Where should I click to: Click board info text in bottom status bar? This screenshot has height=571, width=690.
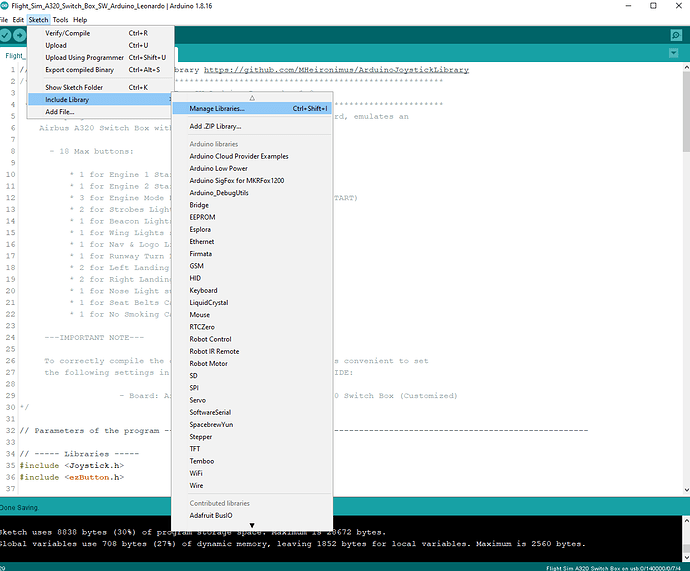click(x=613, y=568)
